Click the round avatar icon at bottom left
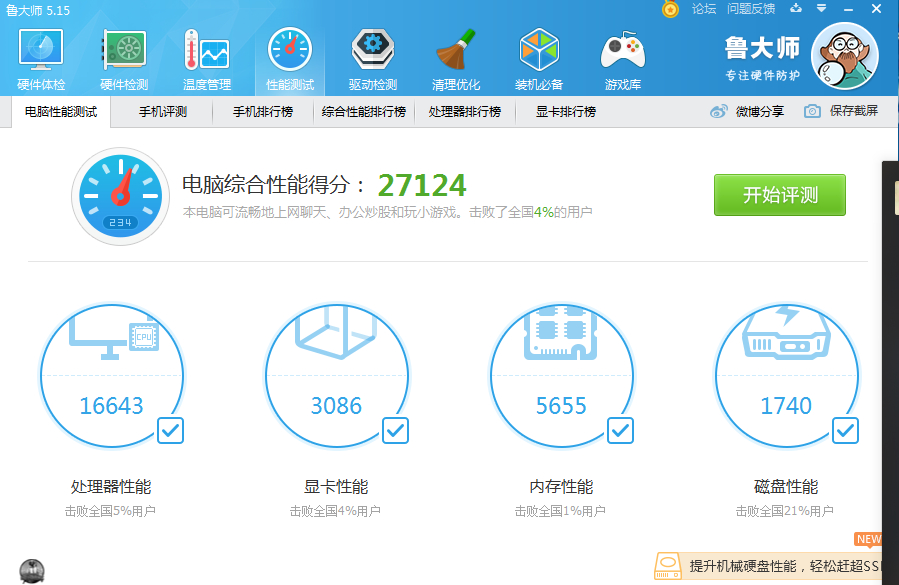Image resolution: width=899 pixels, height=585 pixels. (x=32, y=571)
